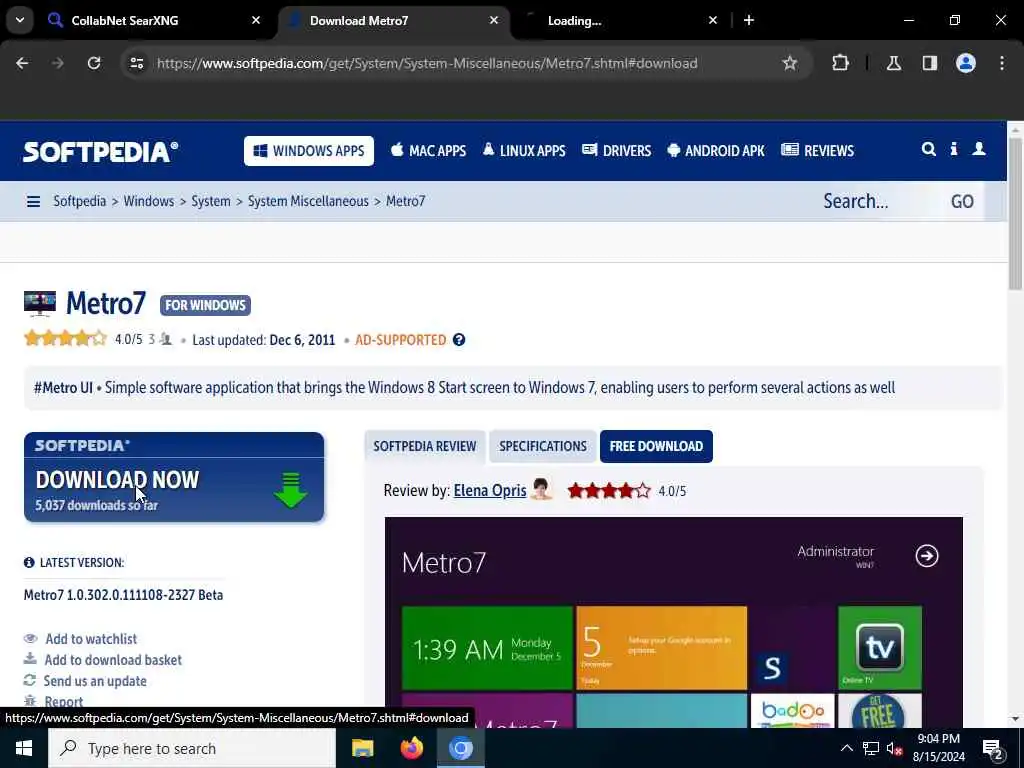Expand the hamburger menu in breadcrumb bar

(x=33, y=201)
